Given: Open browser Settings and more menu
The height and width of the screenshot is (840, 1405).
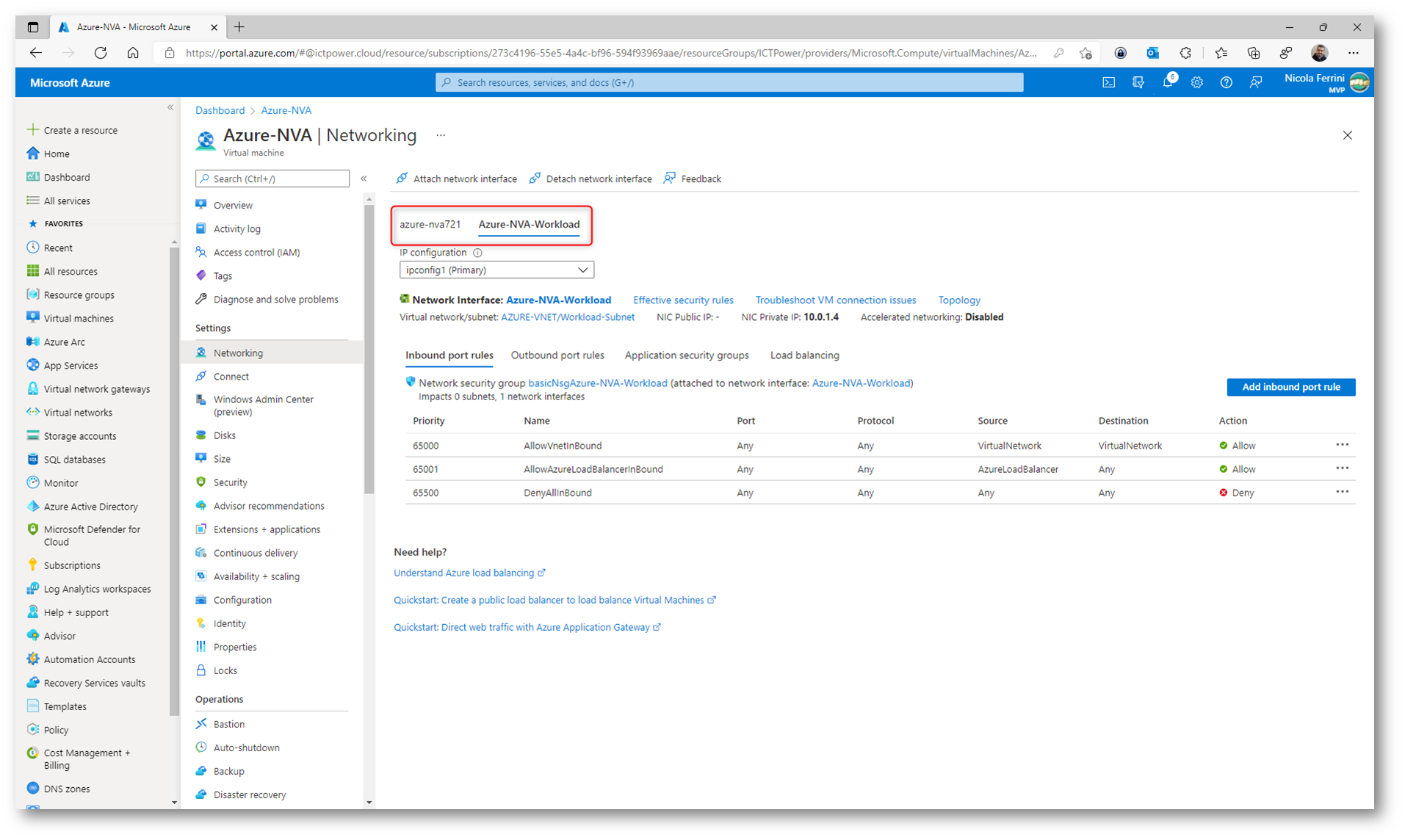Looking at the screenshot, I should 1353,53.
